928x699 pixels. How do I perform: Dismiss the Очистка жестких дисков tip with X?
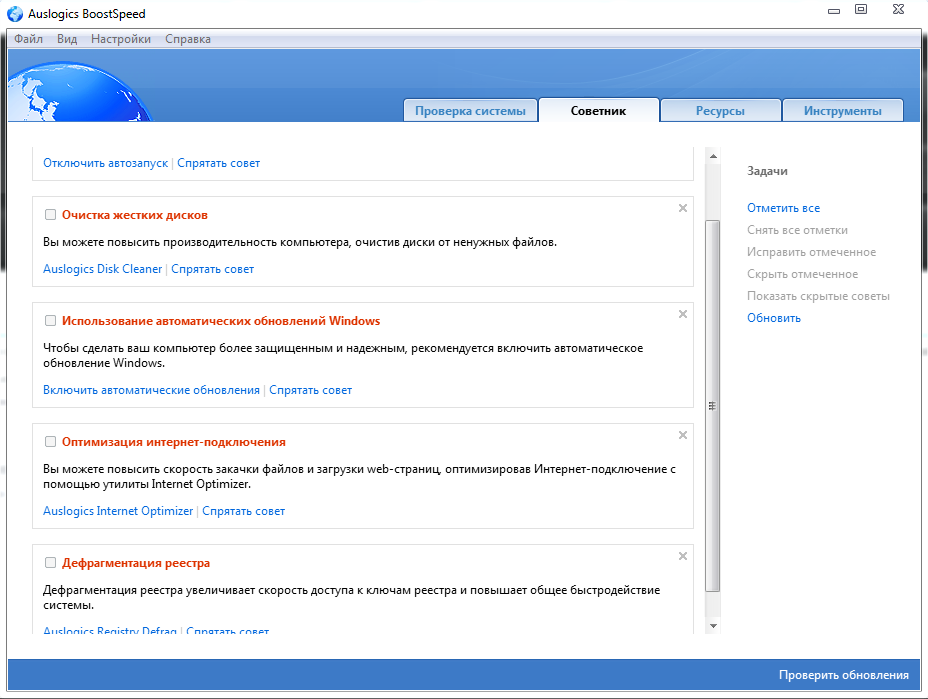[682, 208]
